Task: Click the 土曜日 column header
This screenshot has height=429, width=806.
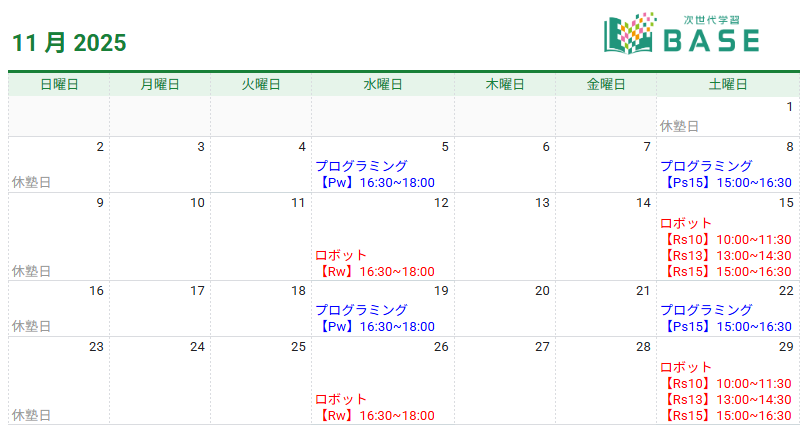Action: 728,84
